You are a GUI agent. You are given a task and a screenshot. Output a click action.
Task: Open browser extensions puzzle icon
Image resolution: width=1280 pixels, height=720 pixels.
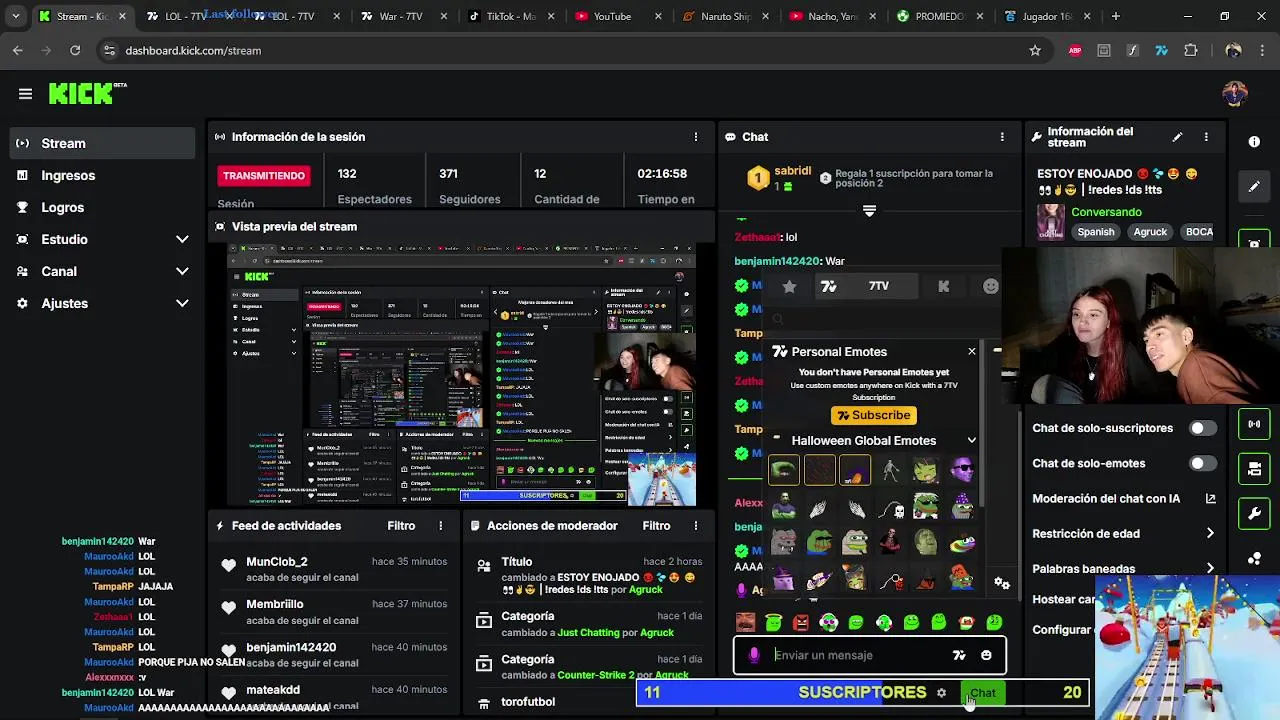click(x=1190, y=50)
